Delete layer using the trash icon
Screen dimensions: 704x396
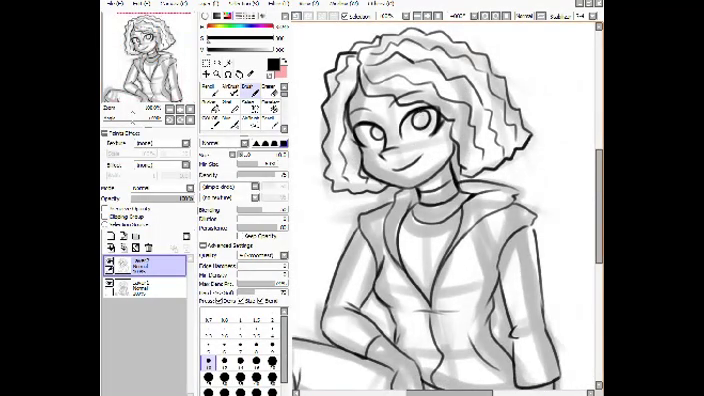point(149,247)
